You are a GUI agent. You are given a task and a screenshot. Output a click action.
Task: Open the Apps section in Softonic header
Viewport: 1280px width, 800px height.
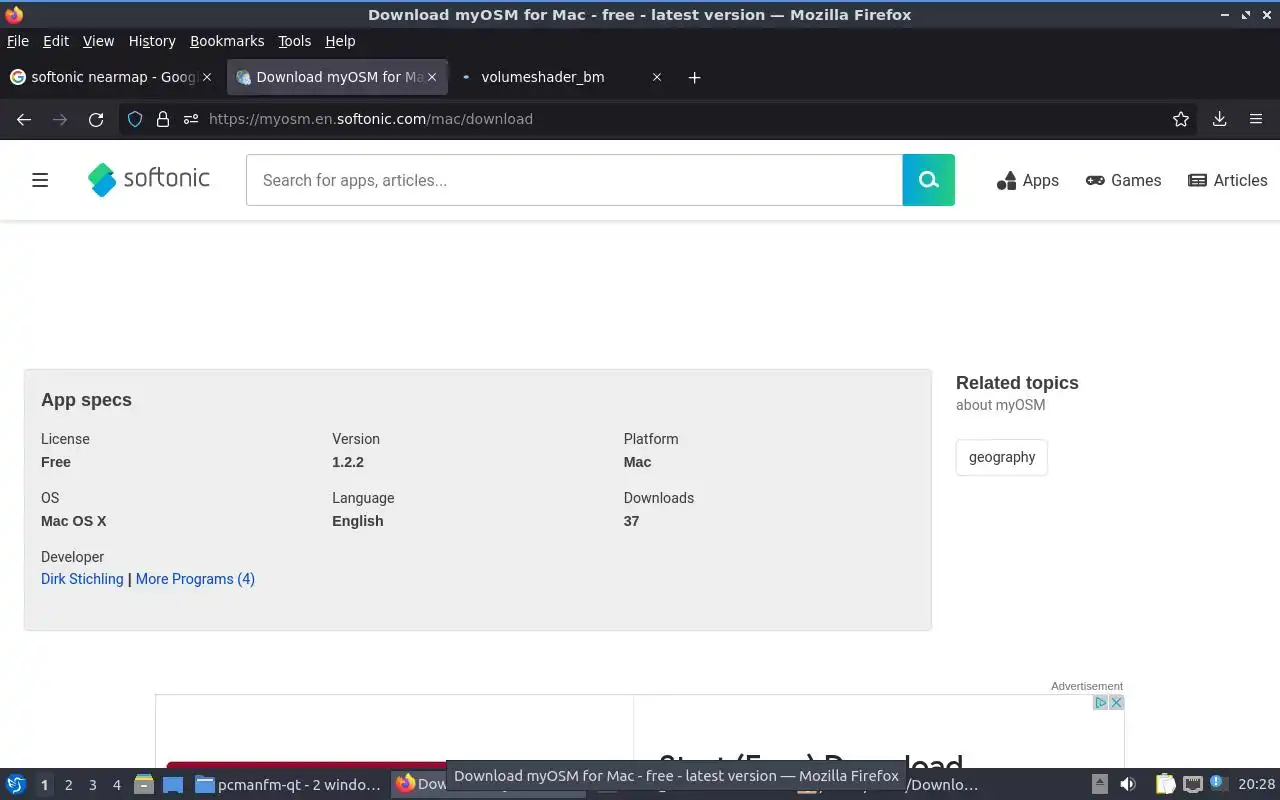1028,180
